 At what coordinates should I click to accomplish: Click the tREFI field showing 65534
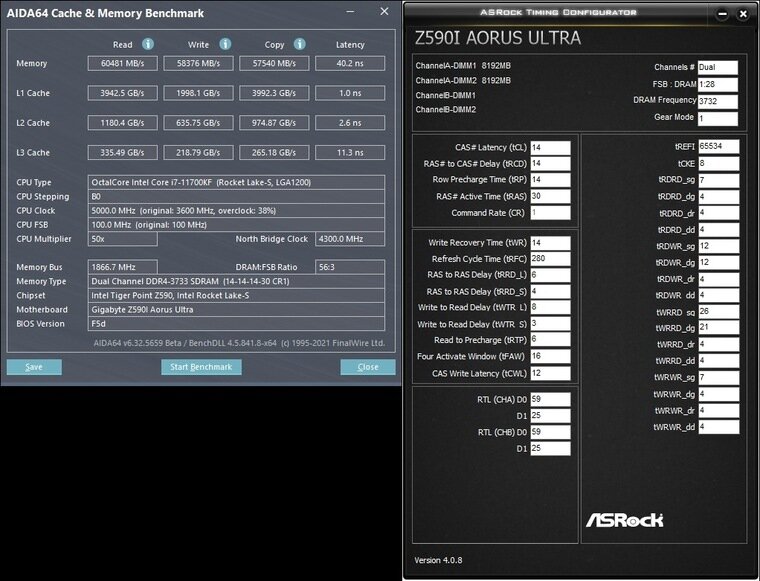pos(719,146)
